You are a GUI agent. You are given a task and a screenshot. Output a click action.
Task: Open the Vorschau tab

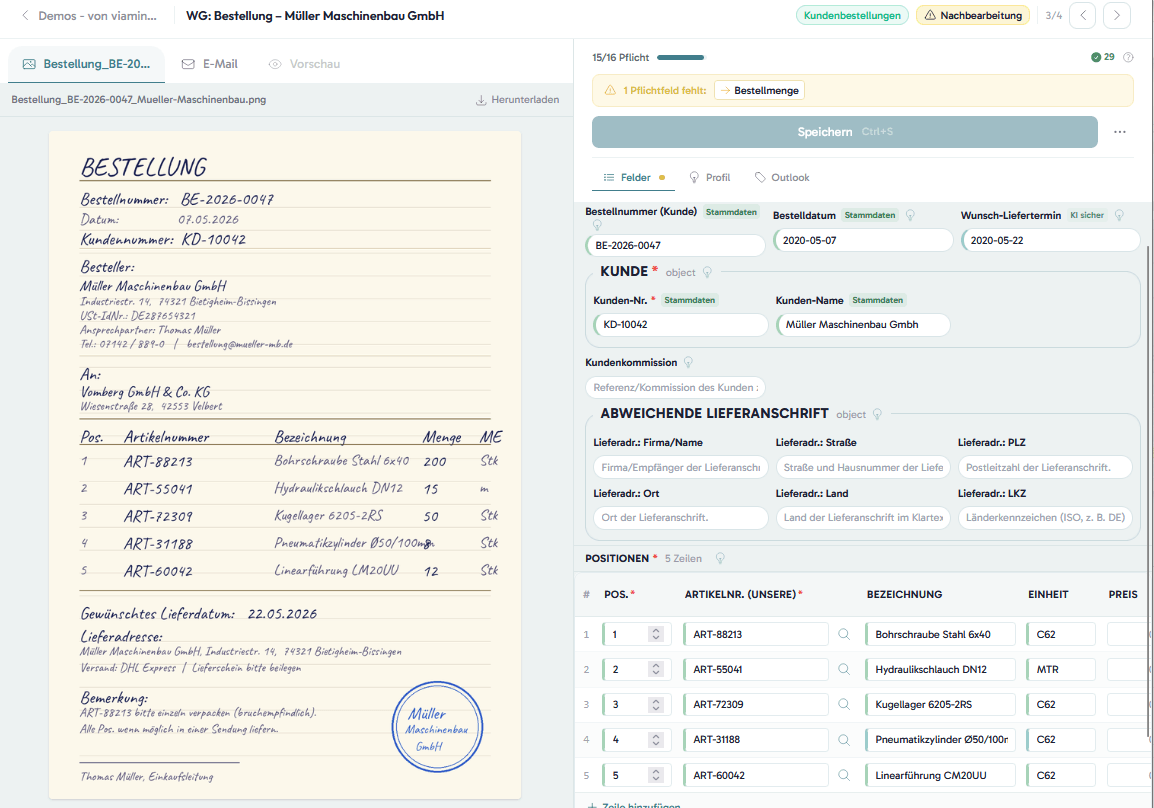click(304, 64)
